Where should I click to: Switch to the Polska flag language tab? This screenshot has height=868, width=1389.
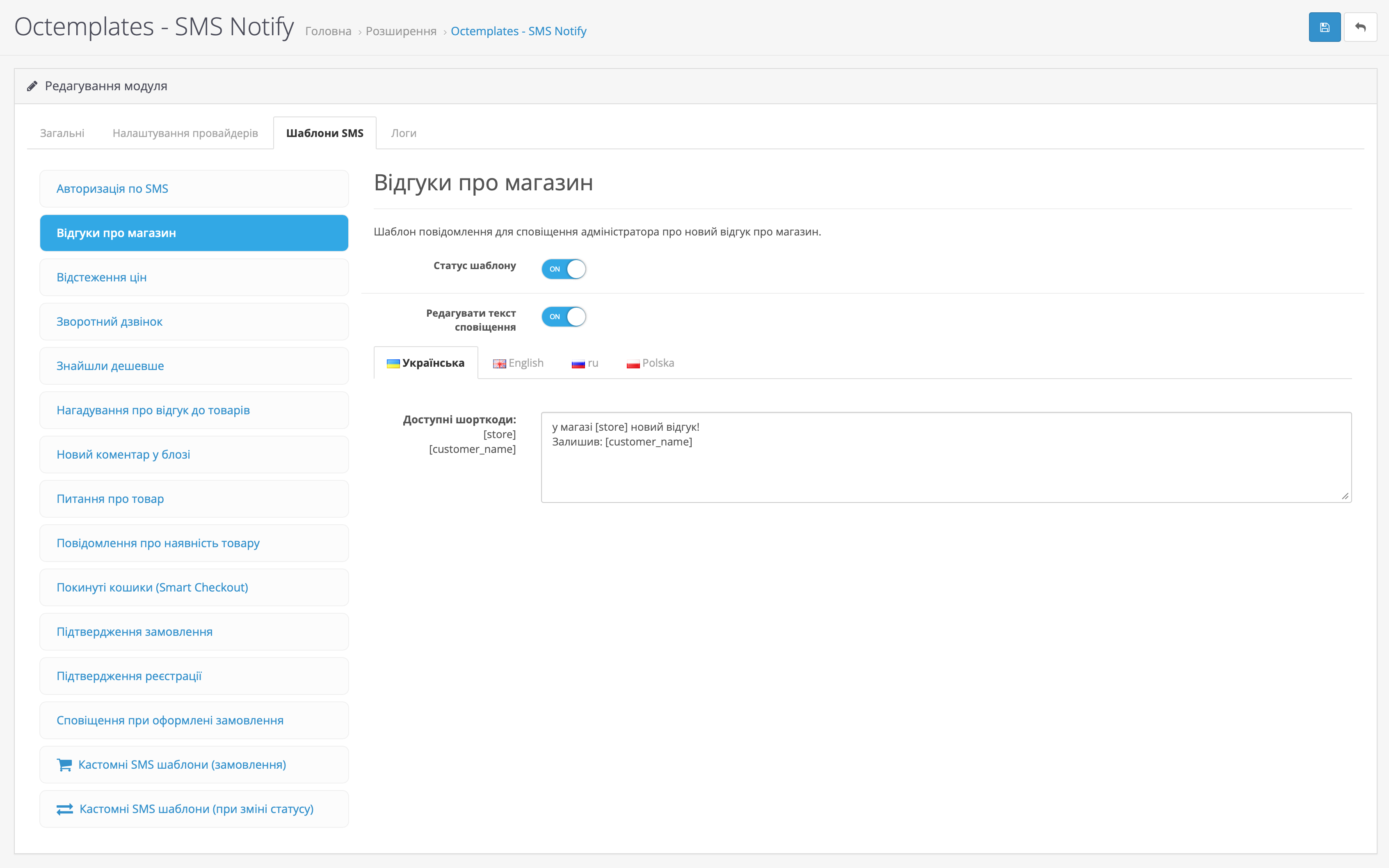point(650,363)
